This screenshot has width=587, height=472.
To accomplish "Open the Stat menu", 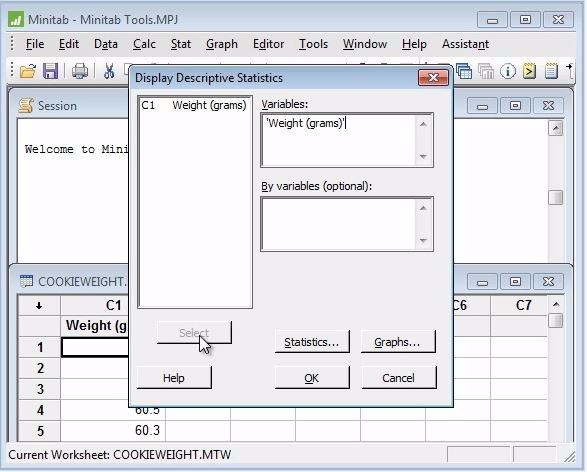I will click(181, 44).
